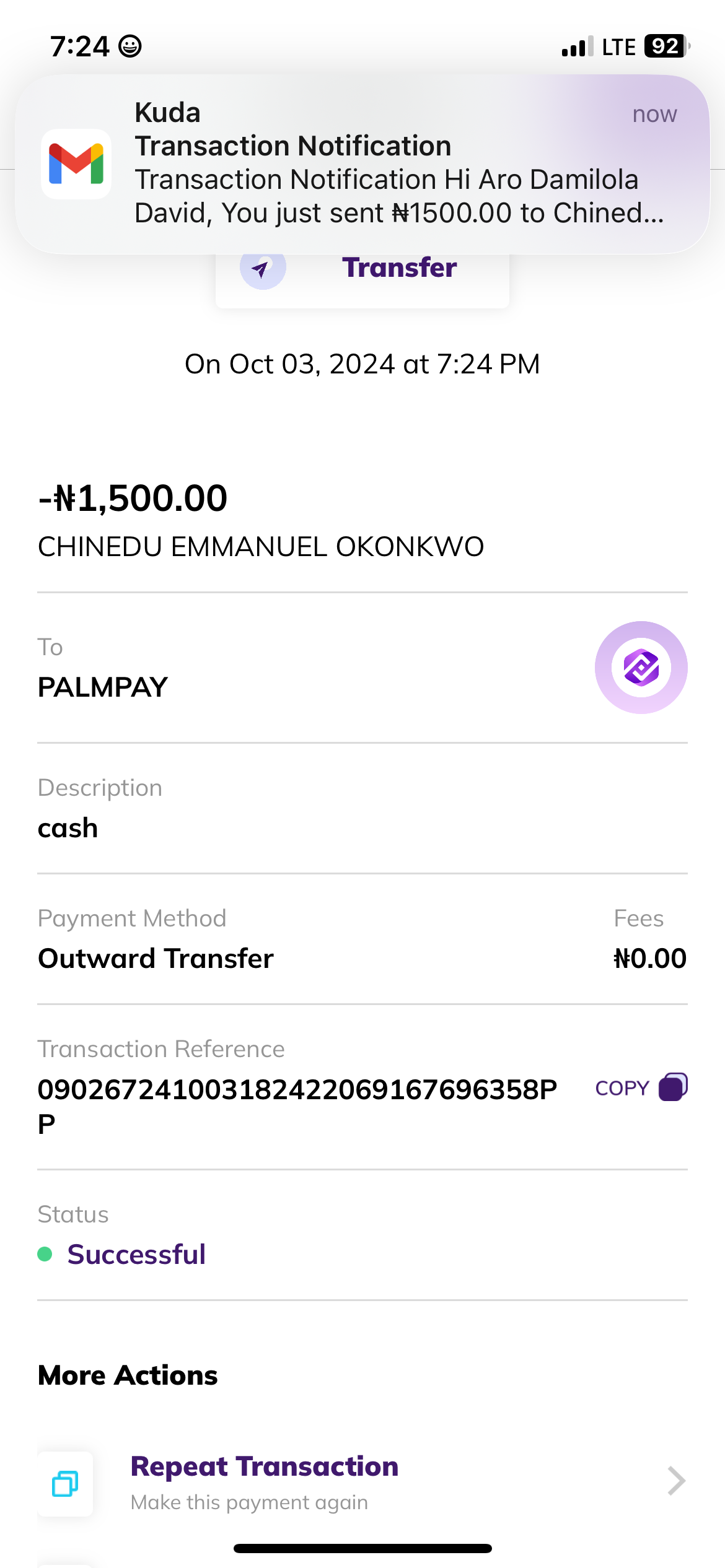Select Repeat Transaction action

click(265, 1467)
